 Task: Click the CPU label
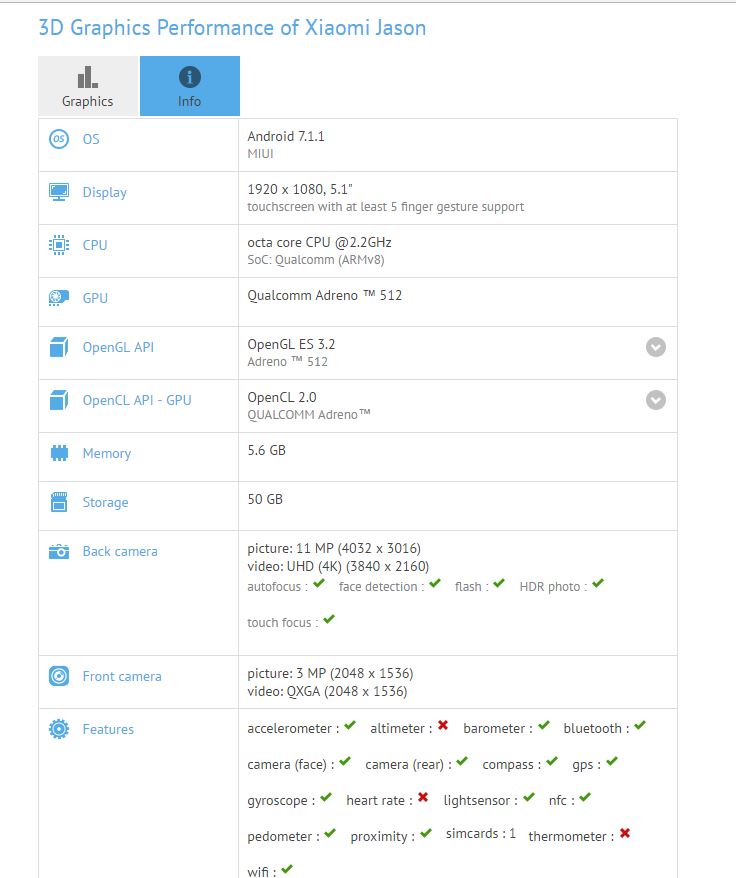(95, 245)
